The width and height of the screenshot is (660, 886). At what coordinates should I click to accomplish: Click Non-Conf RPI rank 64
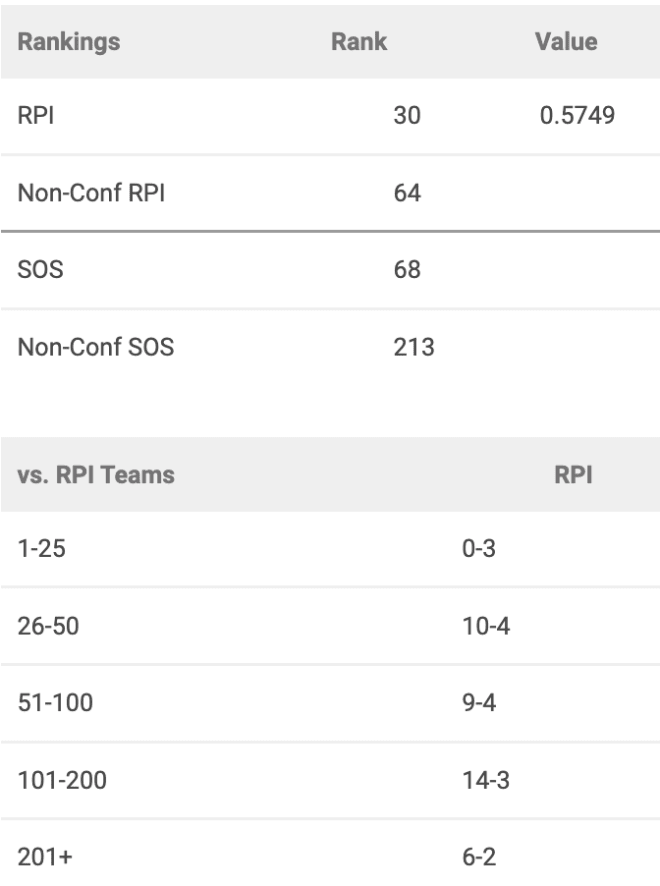tap(407, 193)
